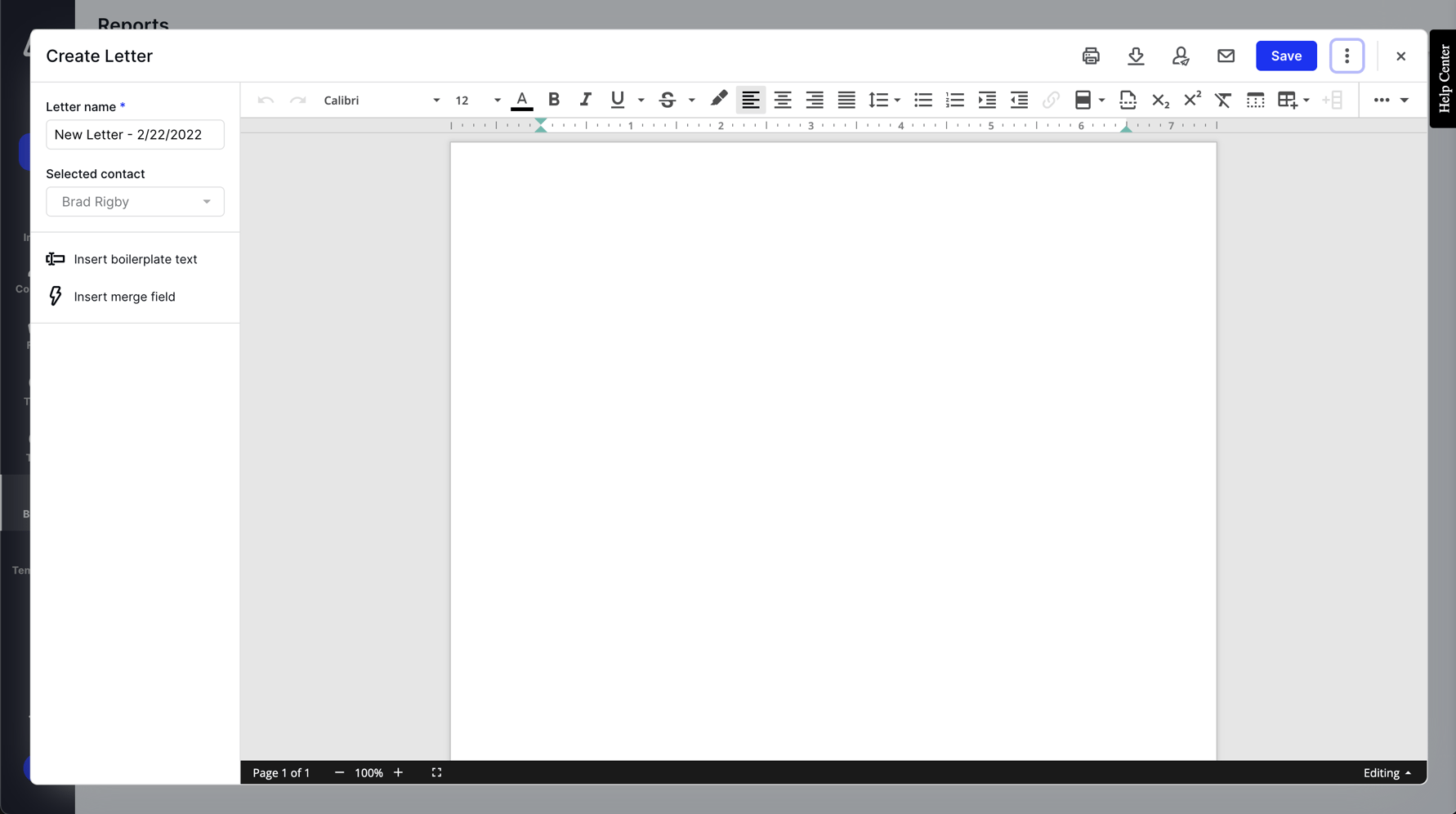Apply superscript formatting

[x=1191, y=100]
